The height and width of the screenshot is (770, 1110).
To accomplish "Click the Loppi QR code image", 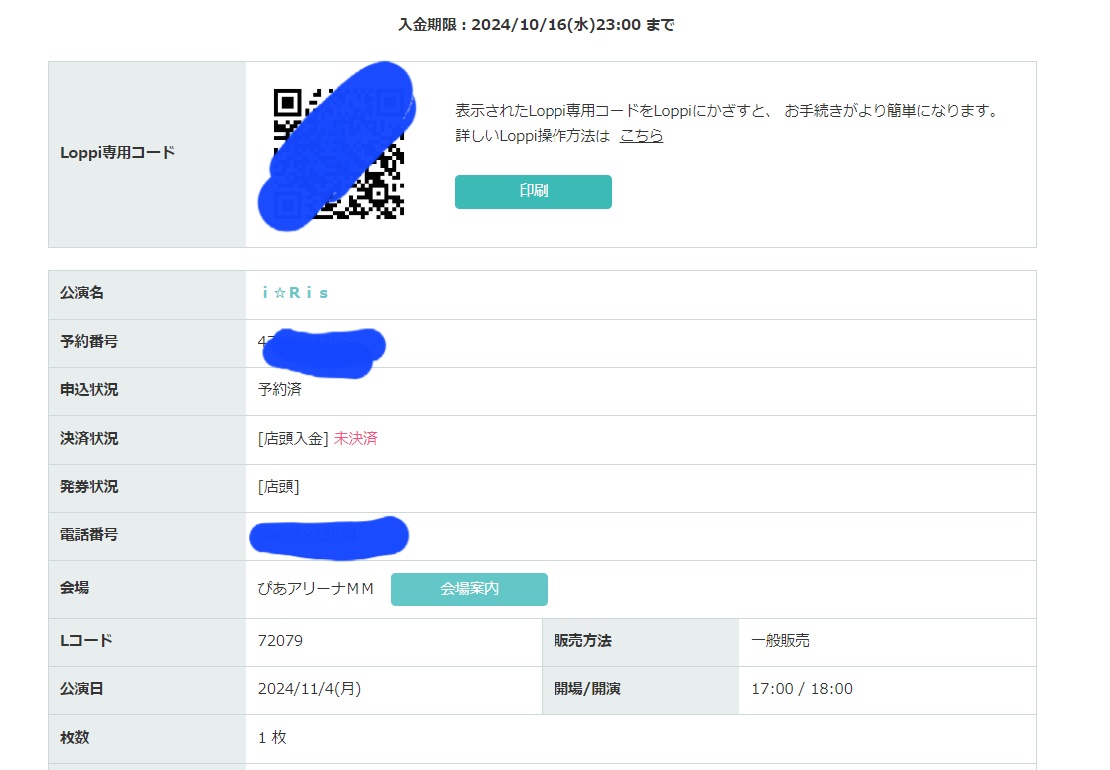I will point(338,154).
